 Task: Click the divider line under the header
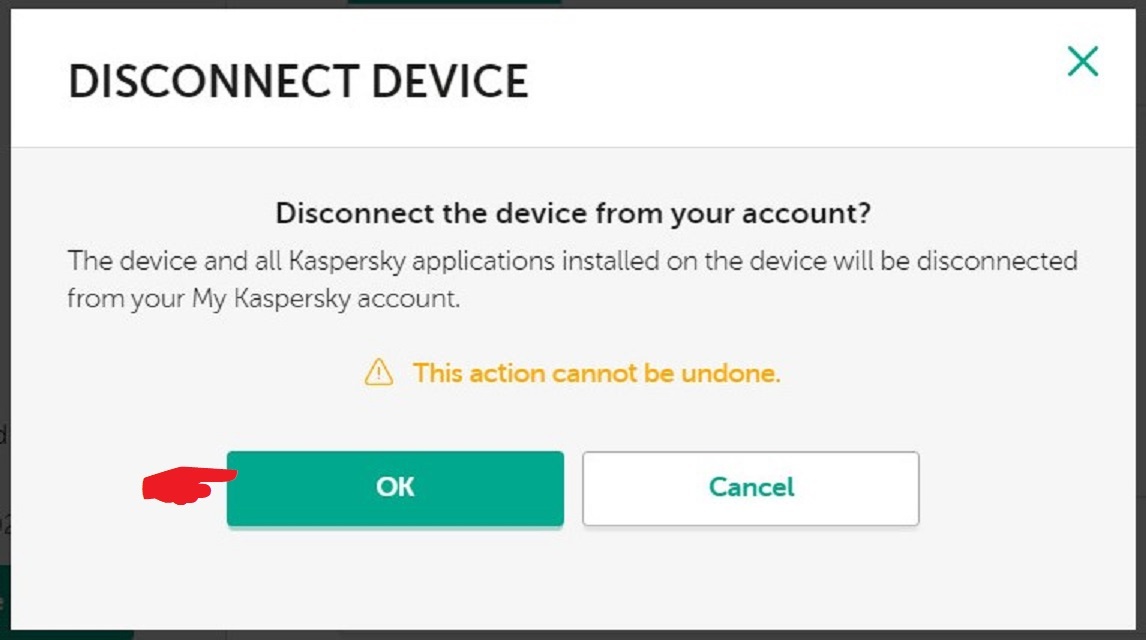click(x=573, y=147)
